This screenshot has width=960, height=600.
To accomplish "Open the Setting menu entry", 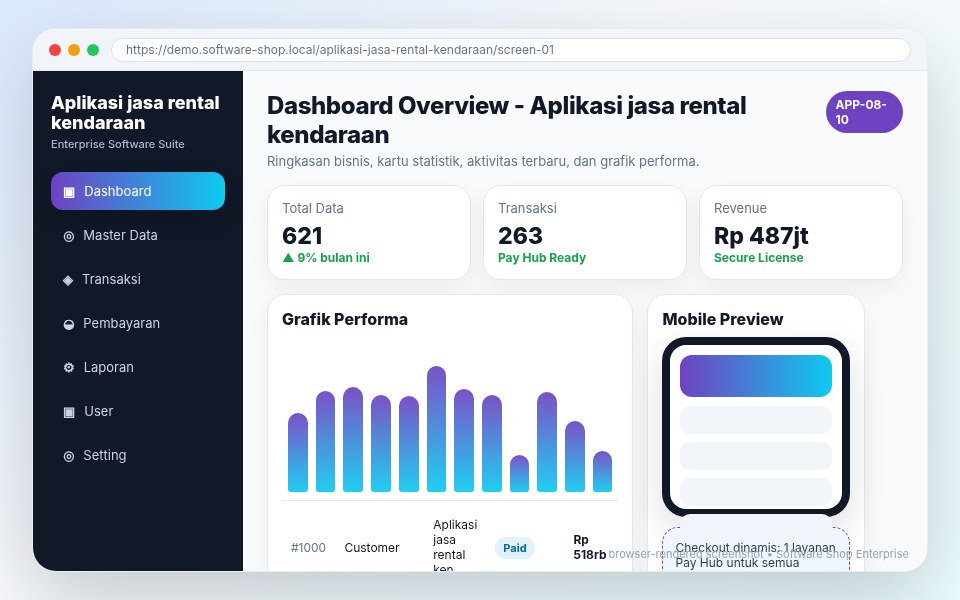I will point(138,456).
